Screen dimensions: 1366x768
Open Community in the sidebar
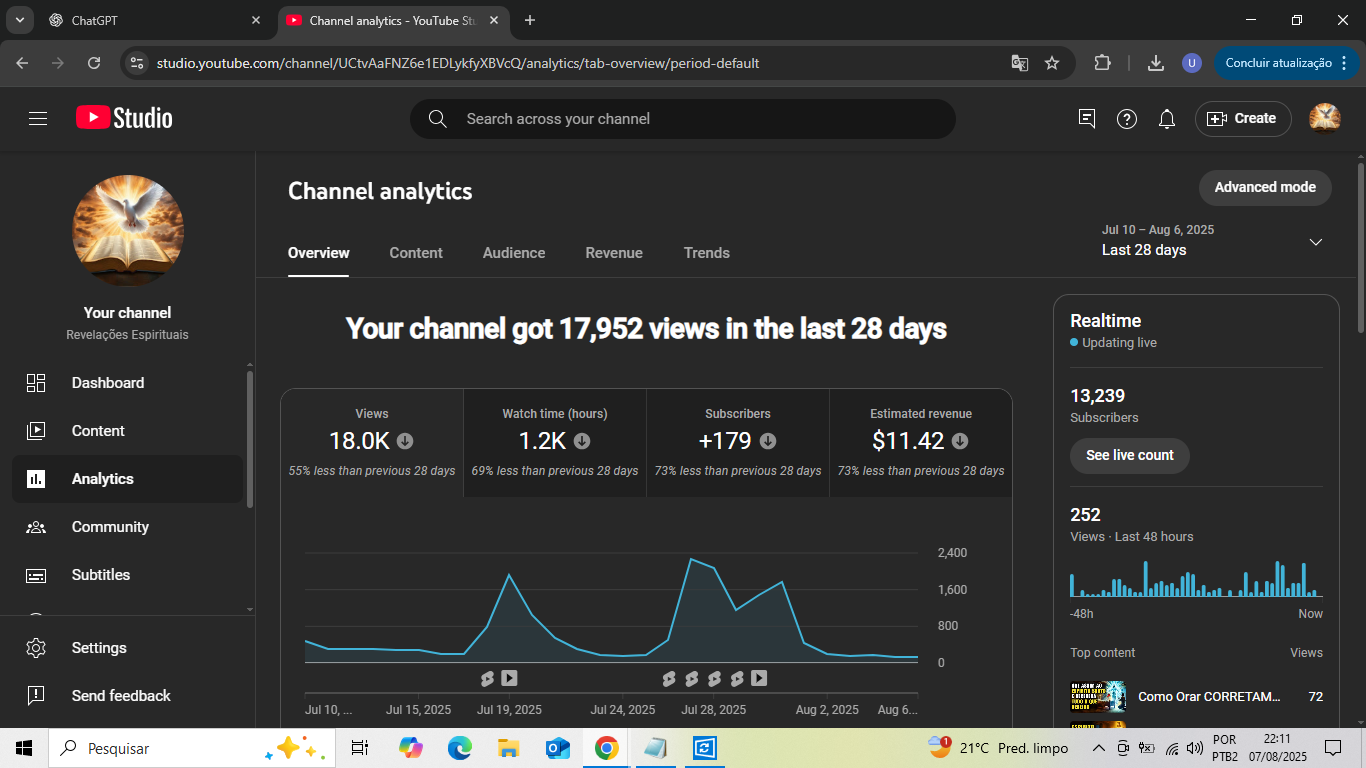coord(127,527)
